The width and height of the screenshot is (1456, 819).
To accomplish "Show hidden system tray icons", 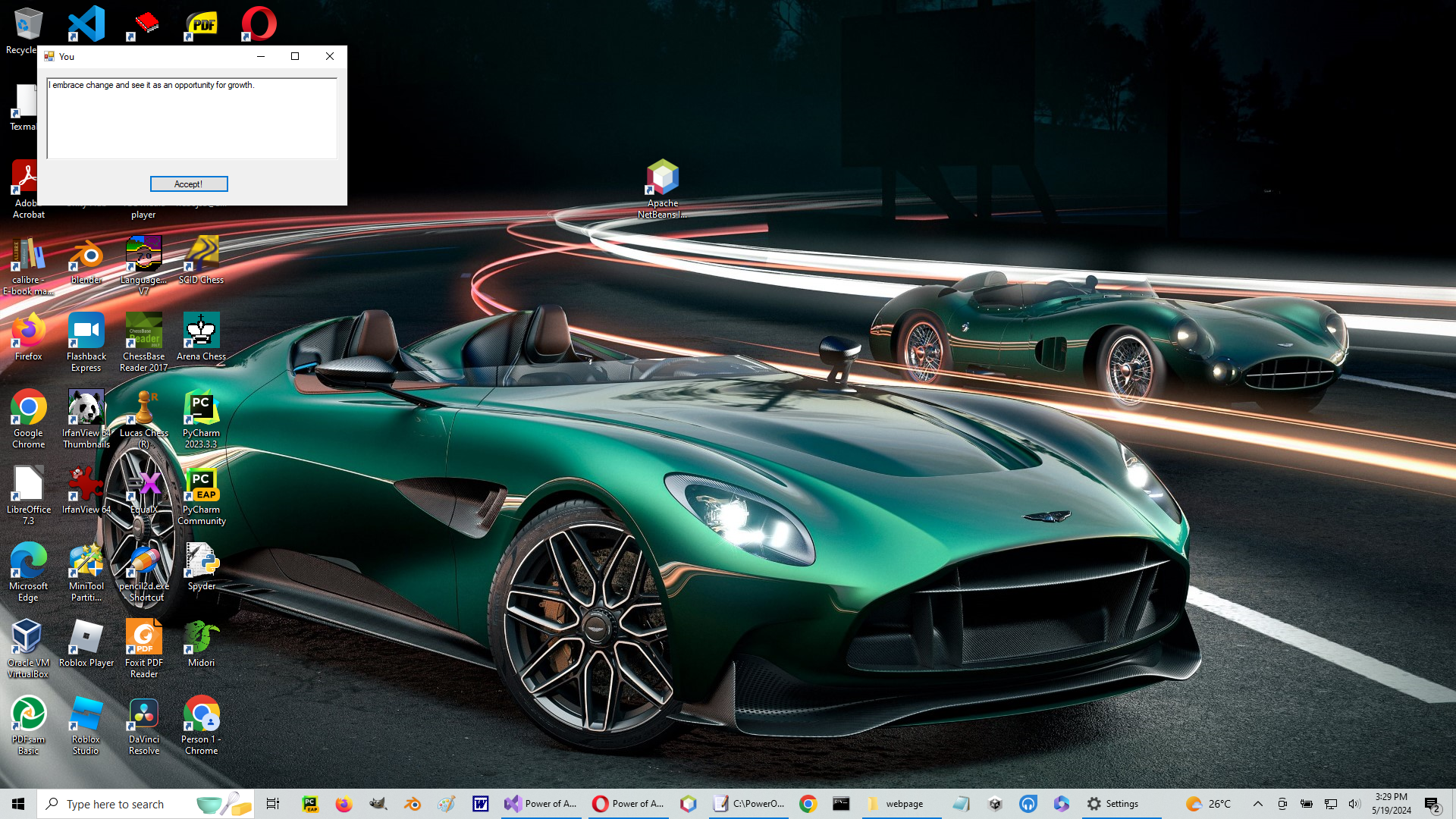I will pos(1257,804).
